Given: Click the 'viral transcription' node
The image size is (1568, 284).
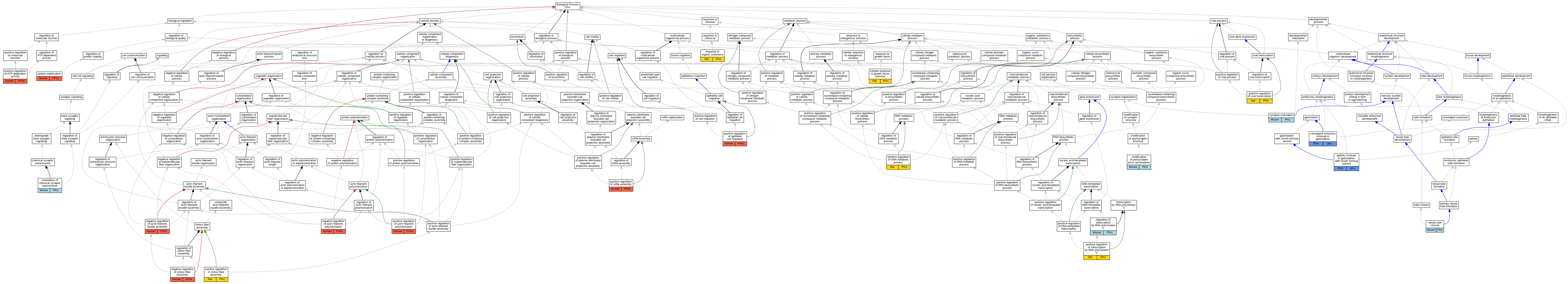Looking at the screenshot, I should click(1263, 55).
